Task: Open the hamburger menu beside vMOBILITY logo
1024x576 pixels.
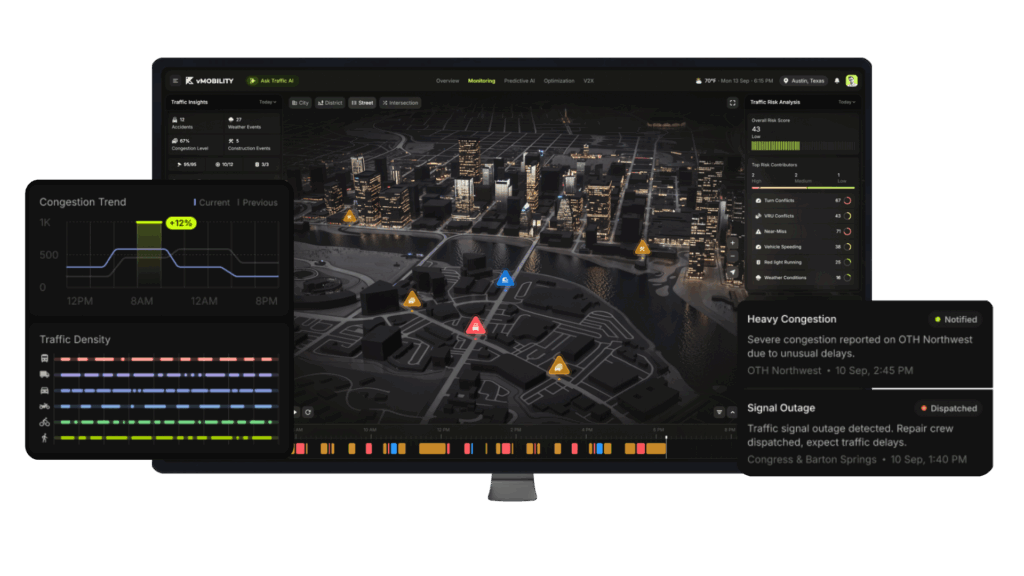Action: coord(175,81)
